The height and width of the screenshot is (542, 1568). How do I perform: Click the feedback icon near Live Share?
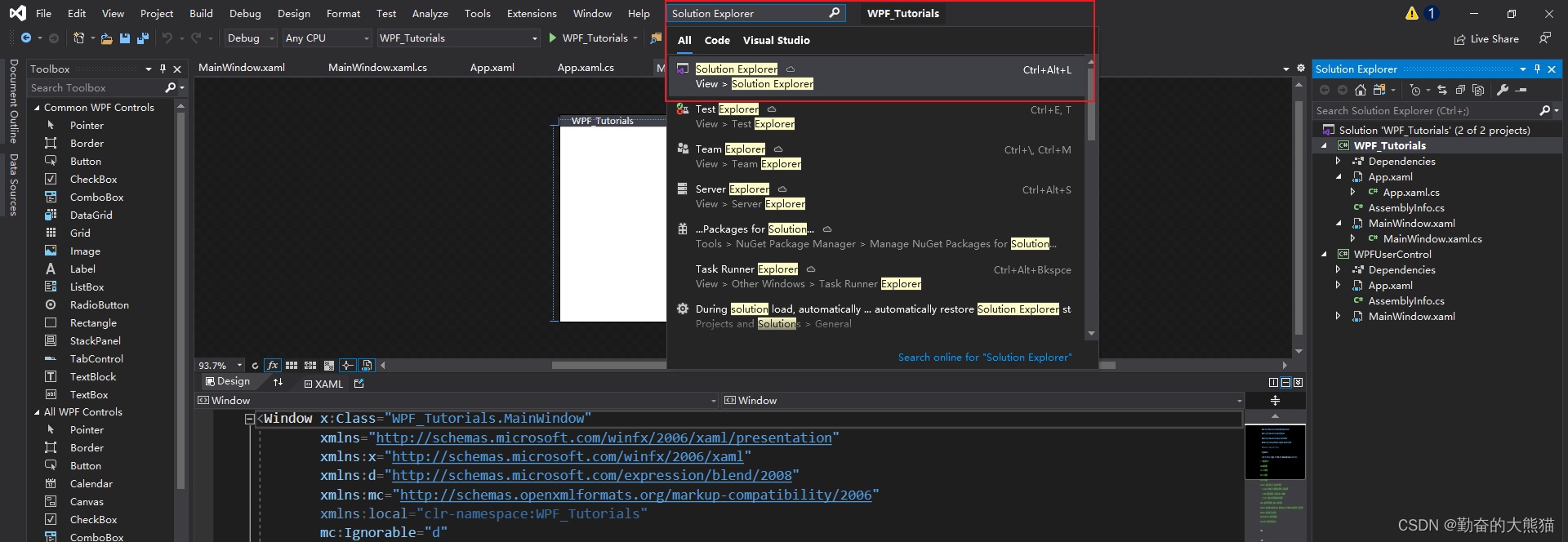click(1545, 38)
